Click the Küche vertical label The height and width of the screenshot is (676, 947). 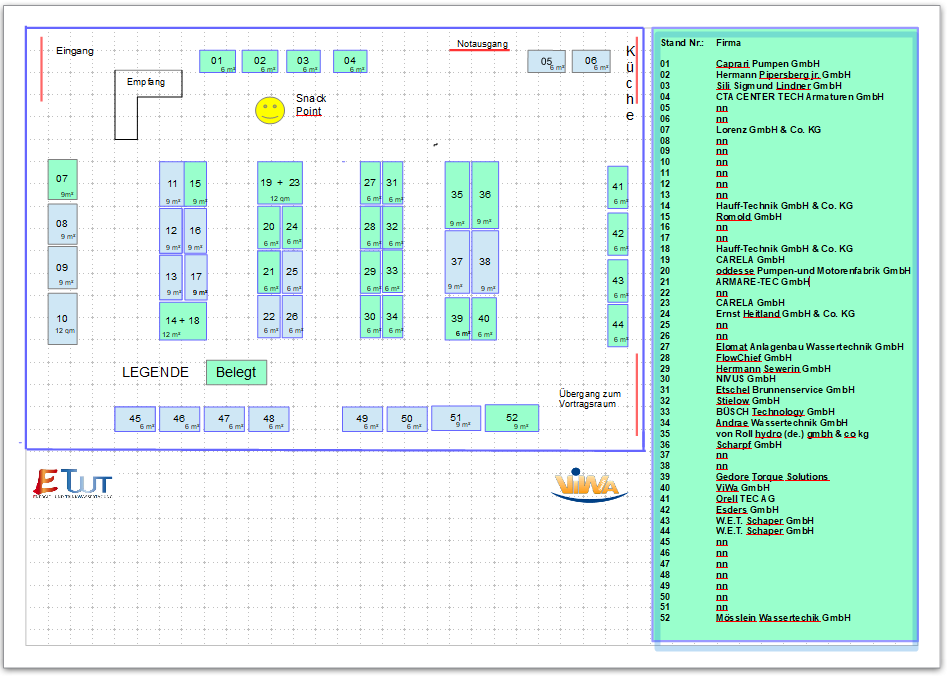630,83
